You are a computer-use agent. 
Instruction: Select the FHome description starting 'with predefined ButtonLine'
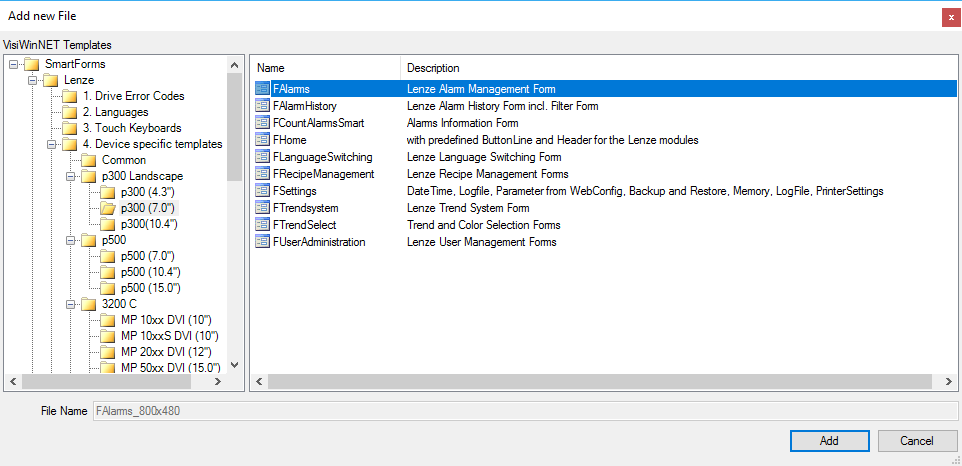click(553, 140)
